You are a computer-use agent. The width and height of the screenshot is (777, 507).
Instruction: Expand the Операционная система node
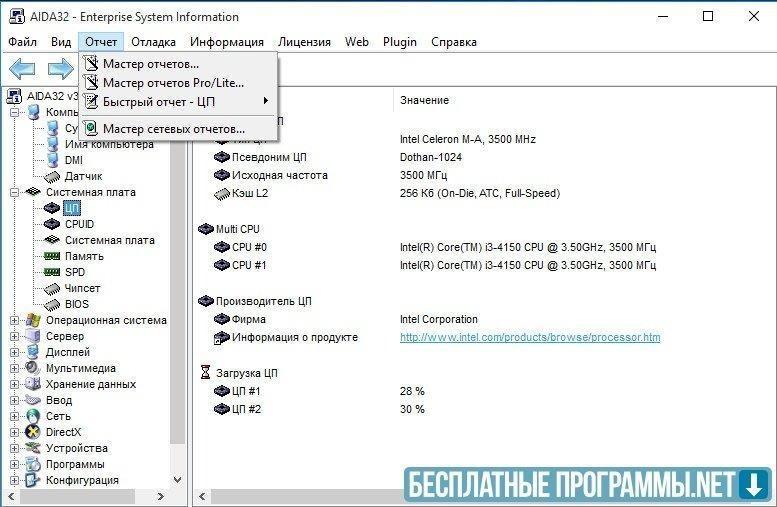[x=14, y=320]
